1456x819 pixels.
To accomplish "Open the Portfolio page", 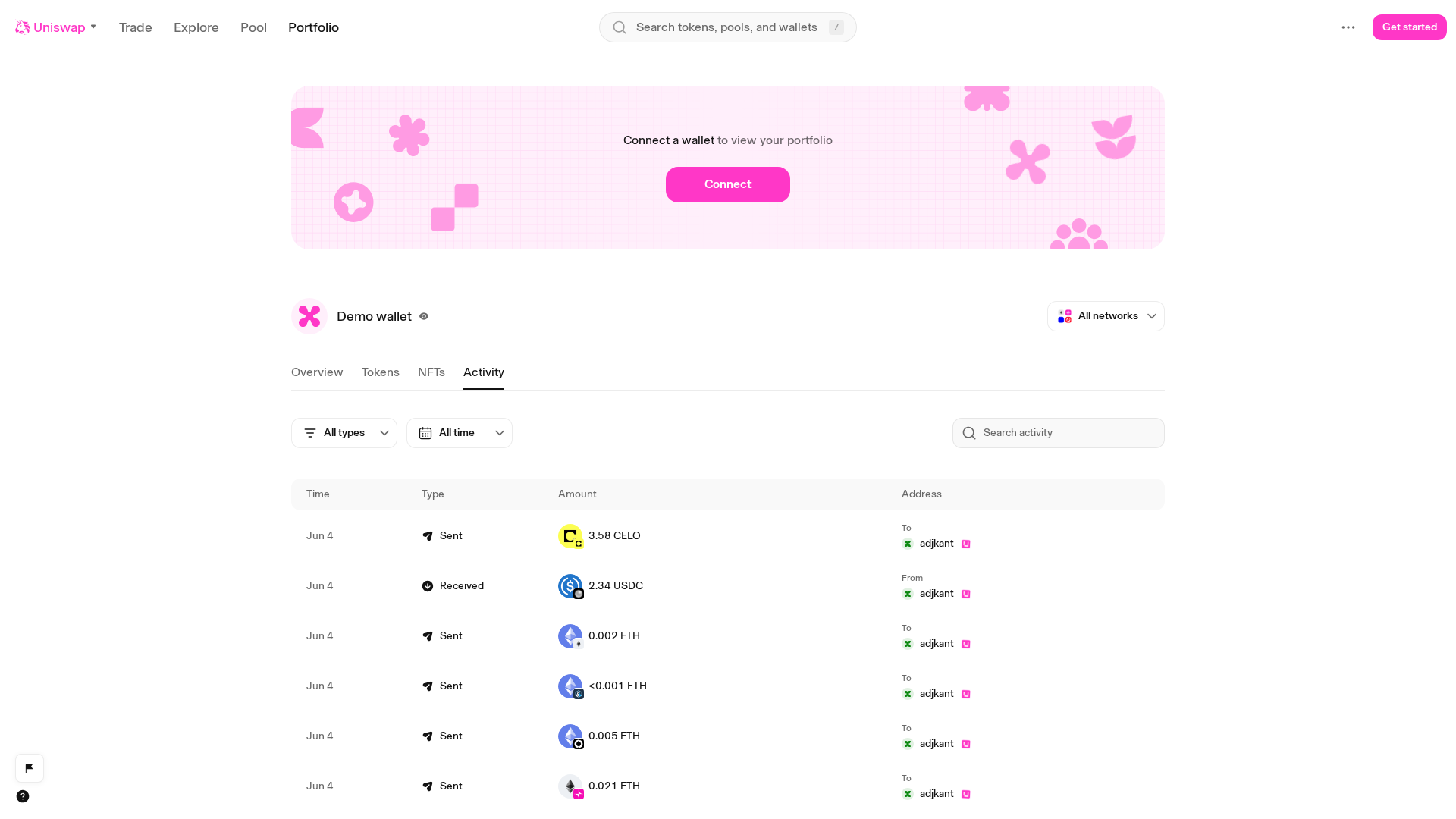I will (313, 27).
